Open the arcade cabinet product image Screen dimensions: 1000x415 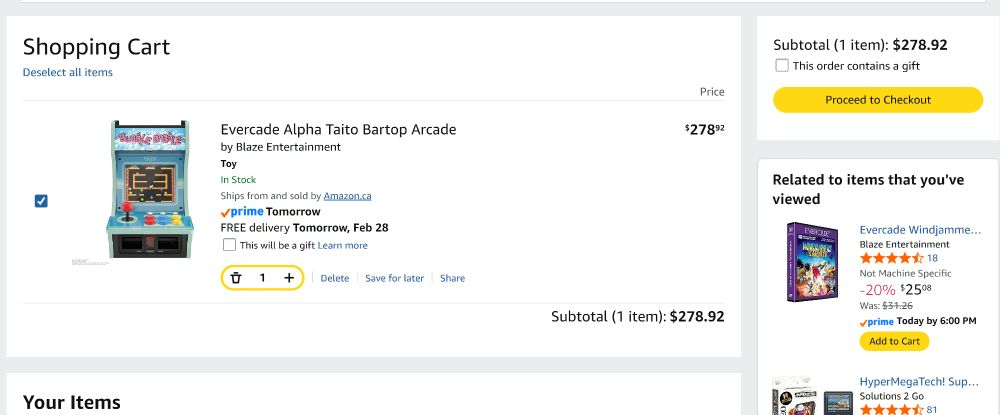tap(147, 188)
